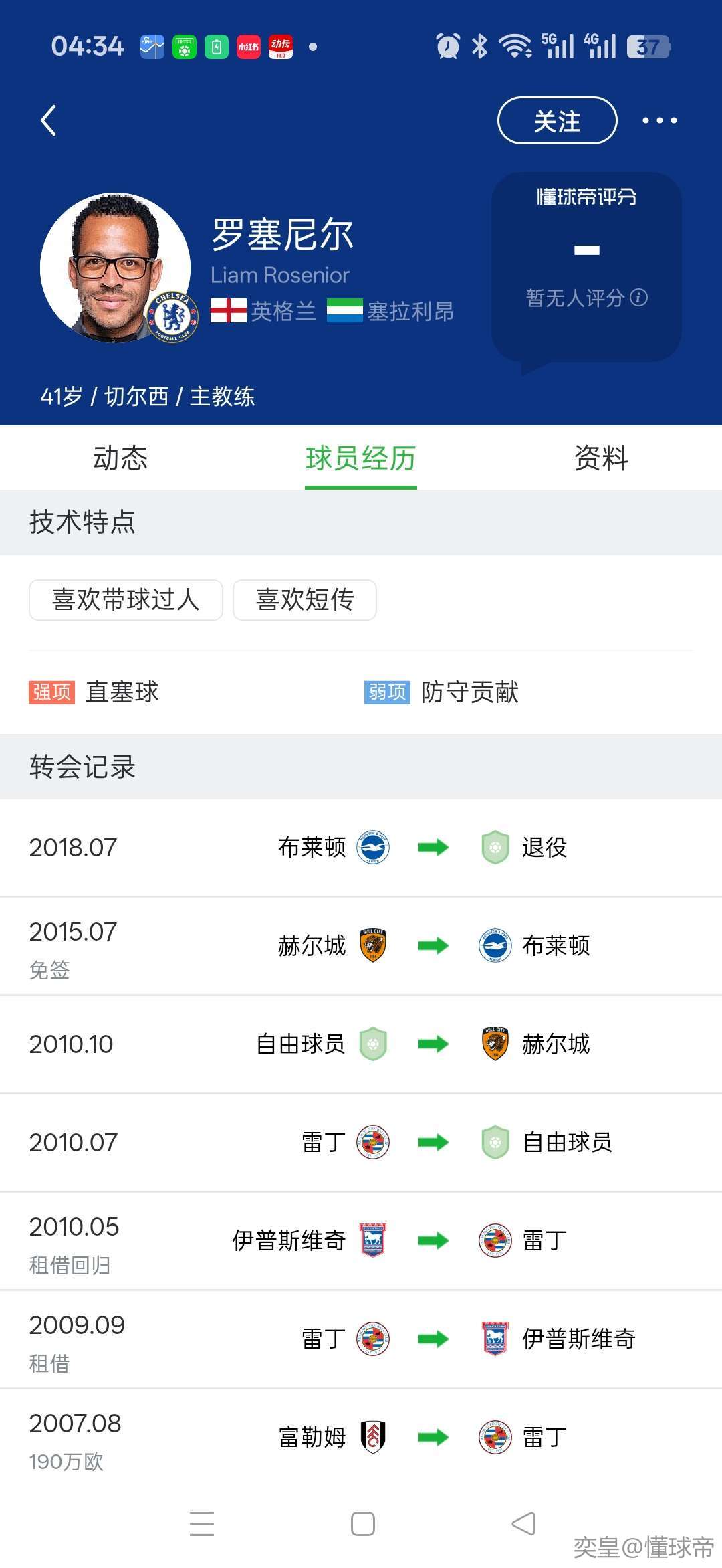
Task: Tap Hull City crest in 2015.07 row
Action: point(373,946)
